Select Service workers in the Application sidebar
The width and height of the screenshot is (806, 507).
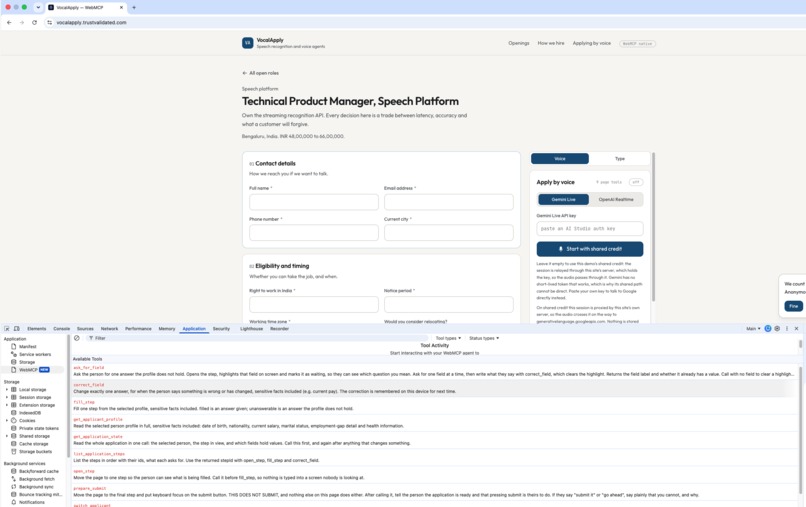pyautogui.click(x=35, y=354)
